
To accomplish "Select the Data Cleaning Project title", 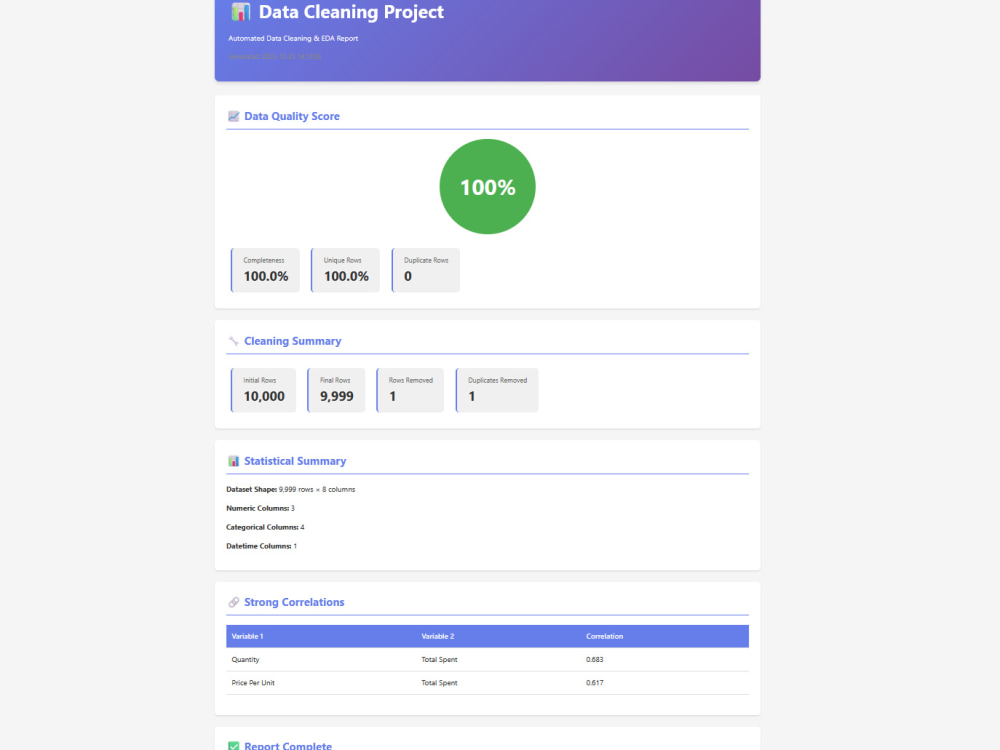I will pos(351,12).
